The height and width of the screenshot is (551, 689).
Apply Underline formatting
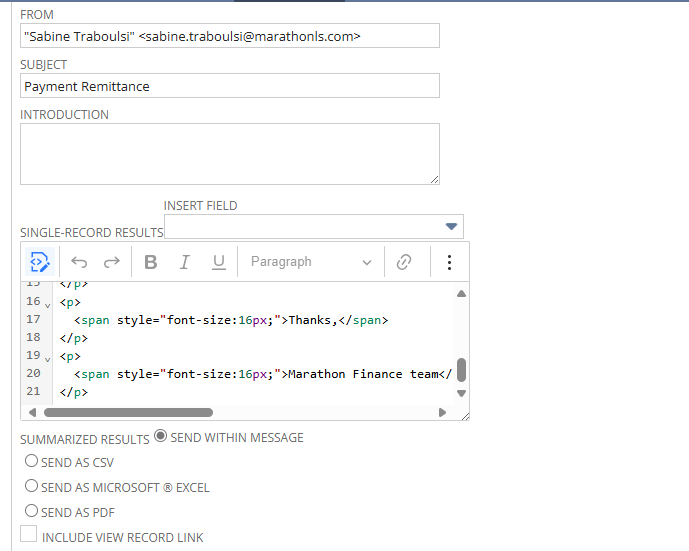coord(218,262)
